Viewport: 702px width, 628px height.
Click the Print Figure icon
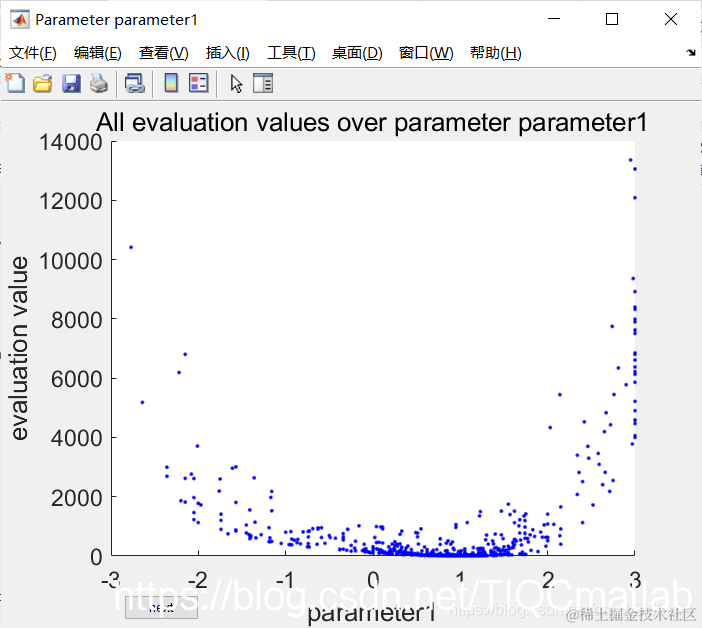(x=99, y=84)
